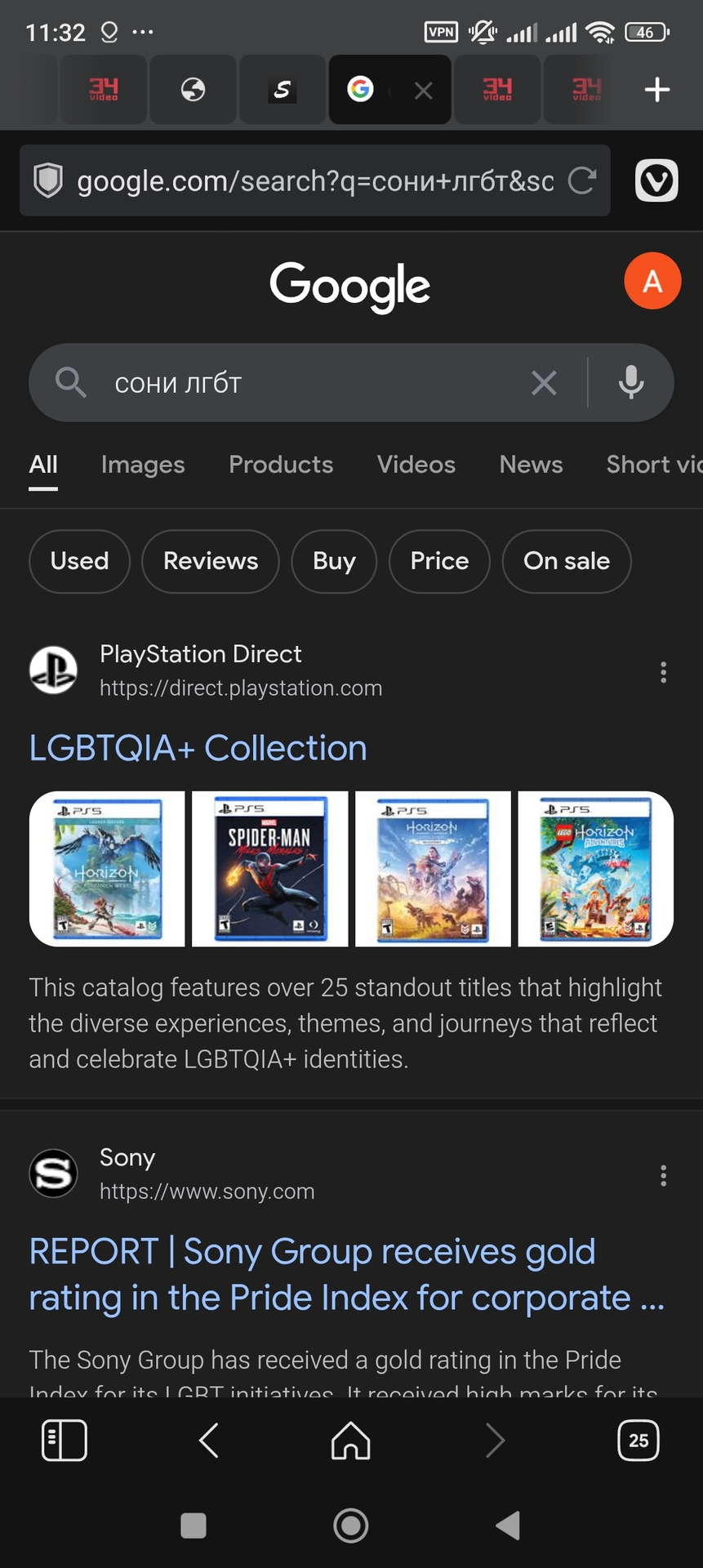The width and height of the screenshot is (703, 1568).
Task: Open the Sony Pride Index report link
Action: click(347, 1274)
